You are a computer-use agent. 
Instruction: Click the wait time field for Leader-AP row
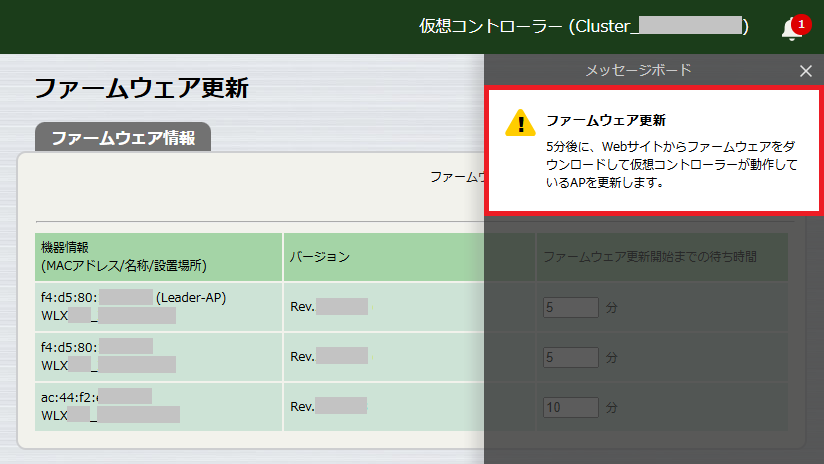(571, 307)
